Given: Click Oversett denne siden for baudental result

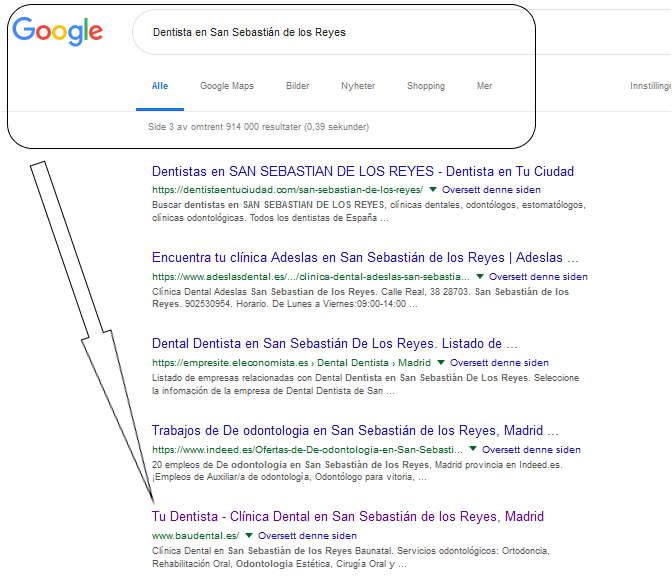Looking at the screenshot, I should (307, 536).
